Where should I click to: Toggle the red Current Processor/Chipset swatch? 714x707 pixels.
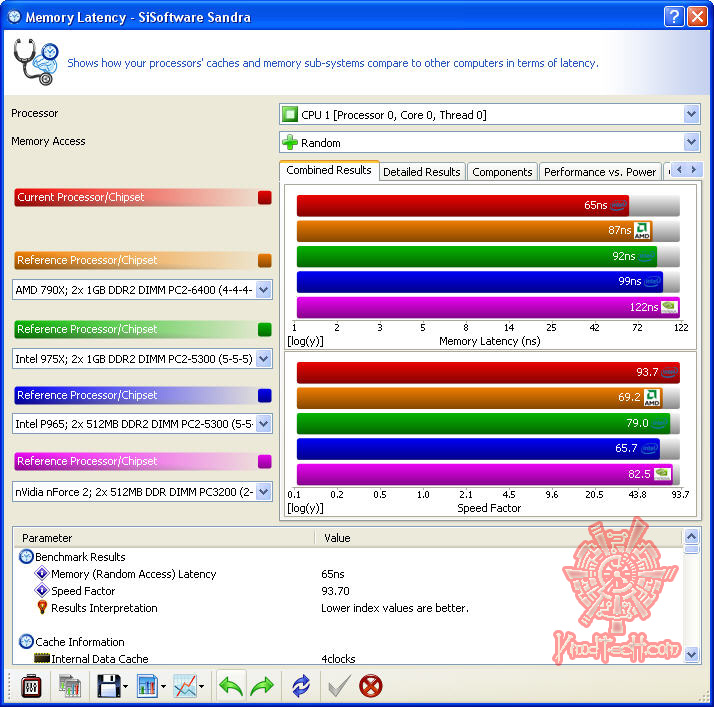pos(265,197)
